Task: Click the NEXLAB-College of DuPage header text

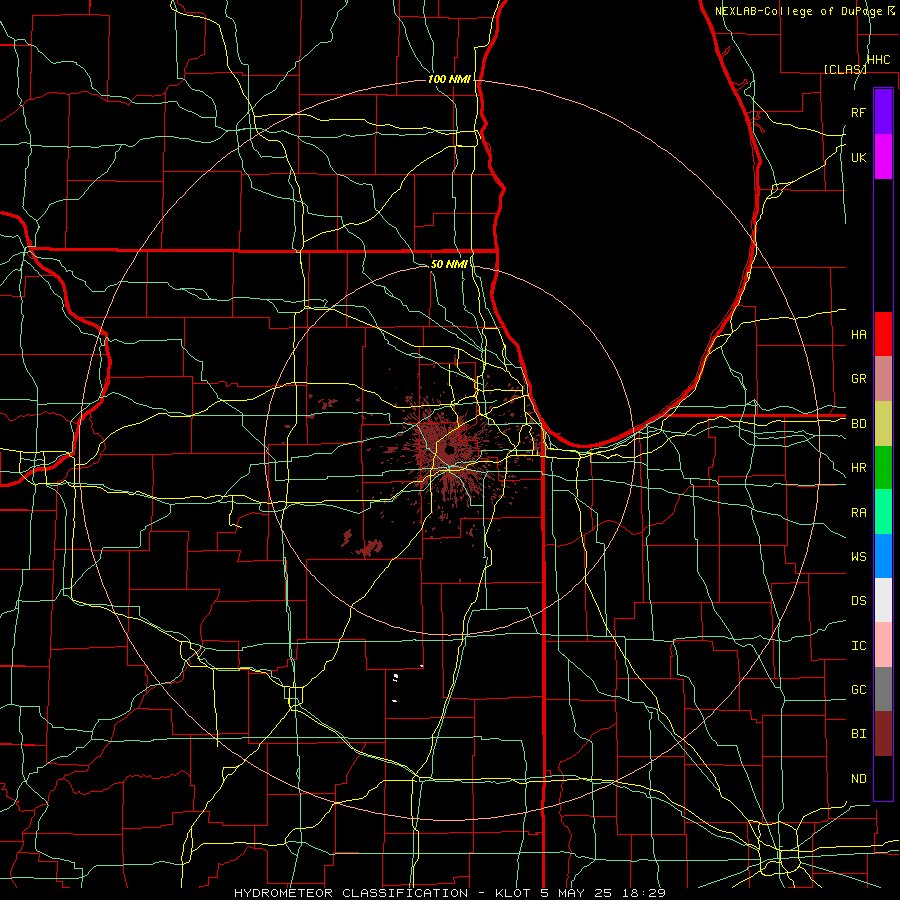Action: click(x=800, y=11)
